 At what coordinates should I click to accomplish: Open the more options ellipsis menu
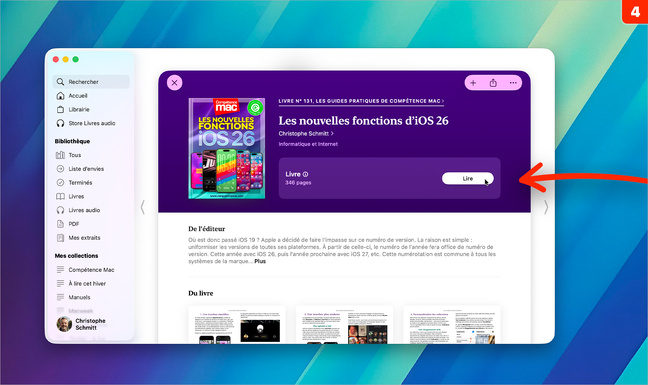pos(513,83)
